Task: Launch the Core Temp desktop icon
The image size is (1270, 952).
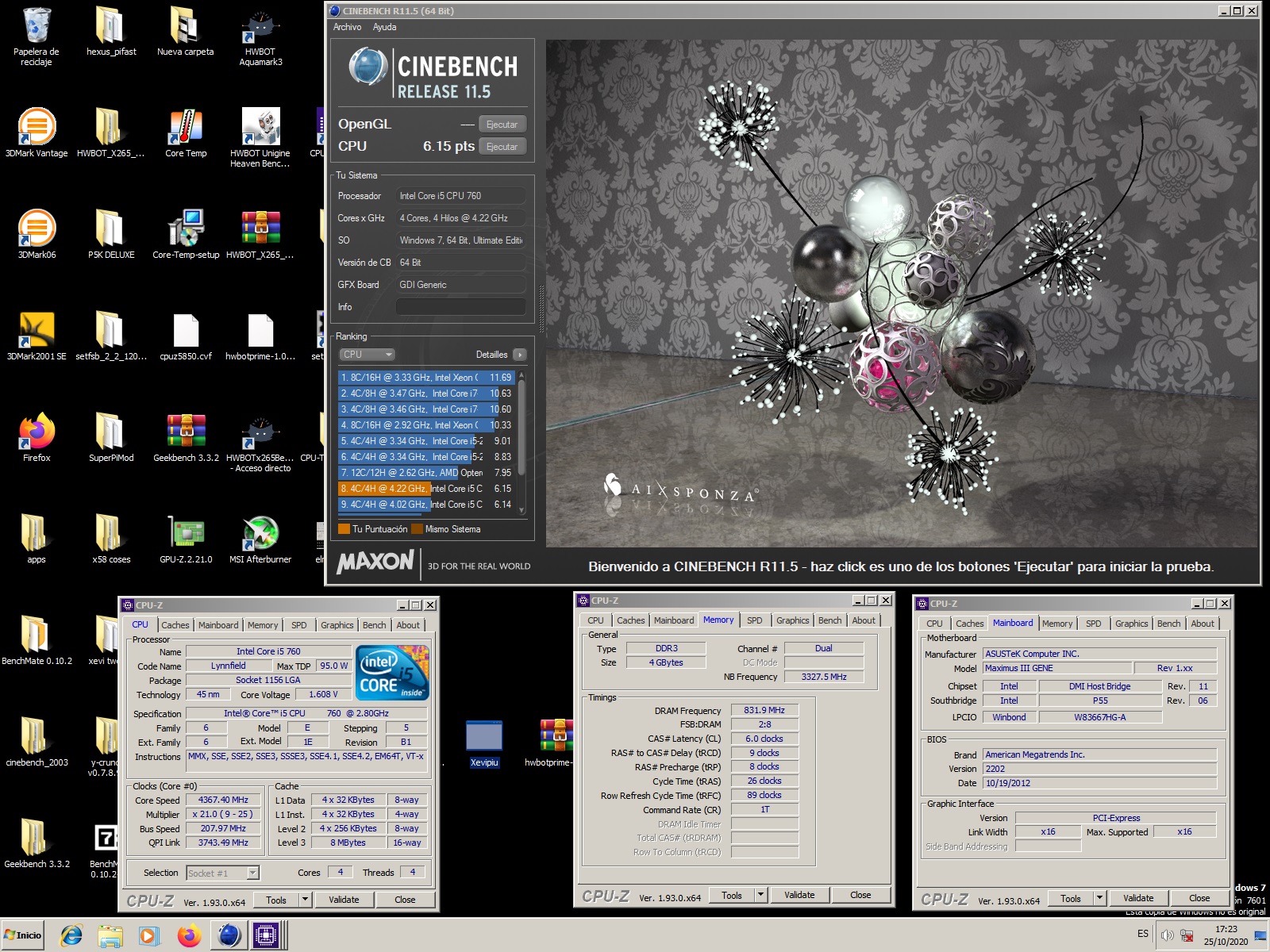Action: click(x=186, y=132)
